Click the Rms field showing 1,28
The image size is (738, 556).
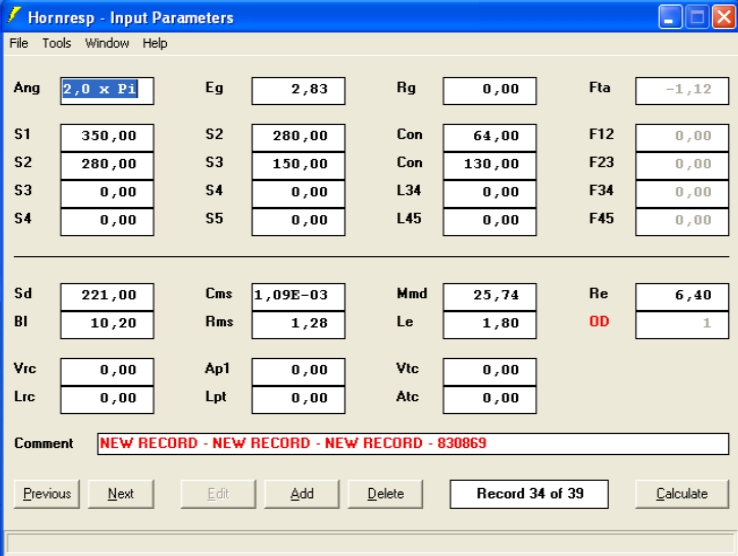(x=298, y=325)
